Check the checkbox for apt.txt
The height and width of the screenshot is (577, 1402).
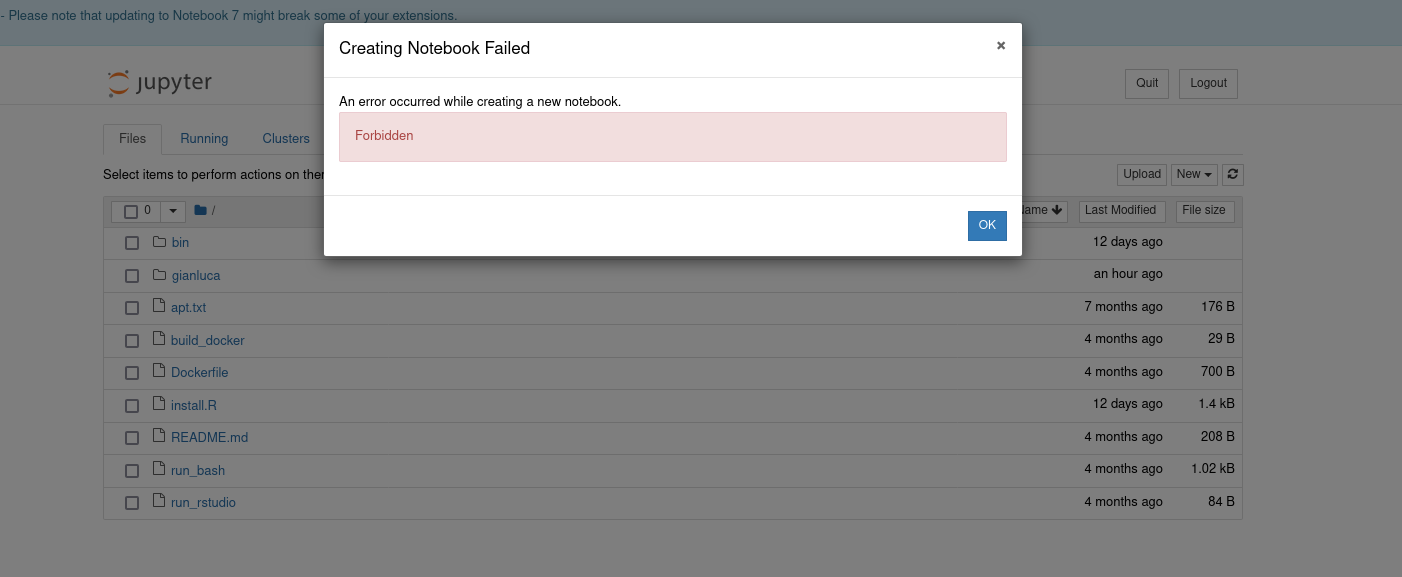pyautogui.click(x=131, y=307)
